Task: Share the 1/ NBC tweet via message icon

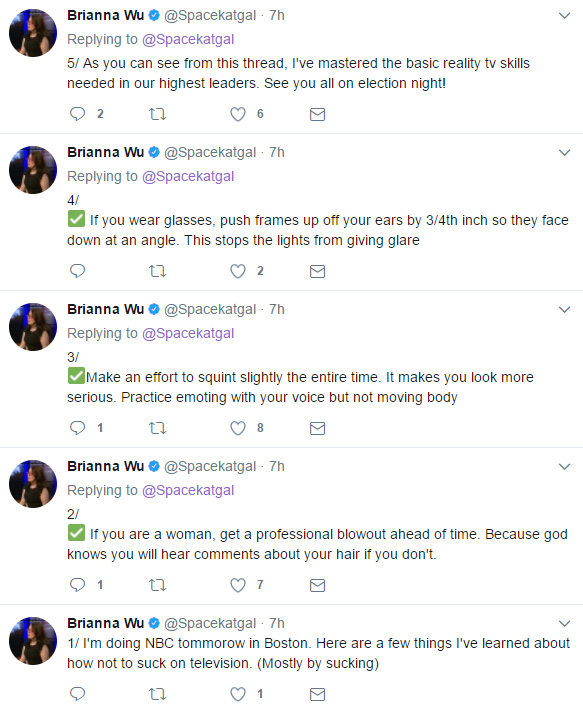Action: [317, 694]
